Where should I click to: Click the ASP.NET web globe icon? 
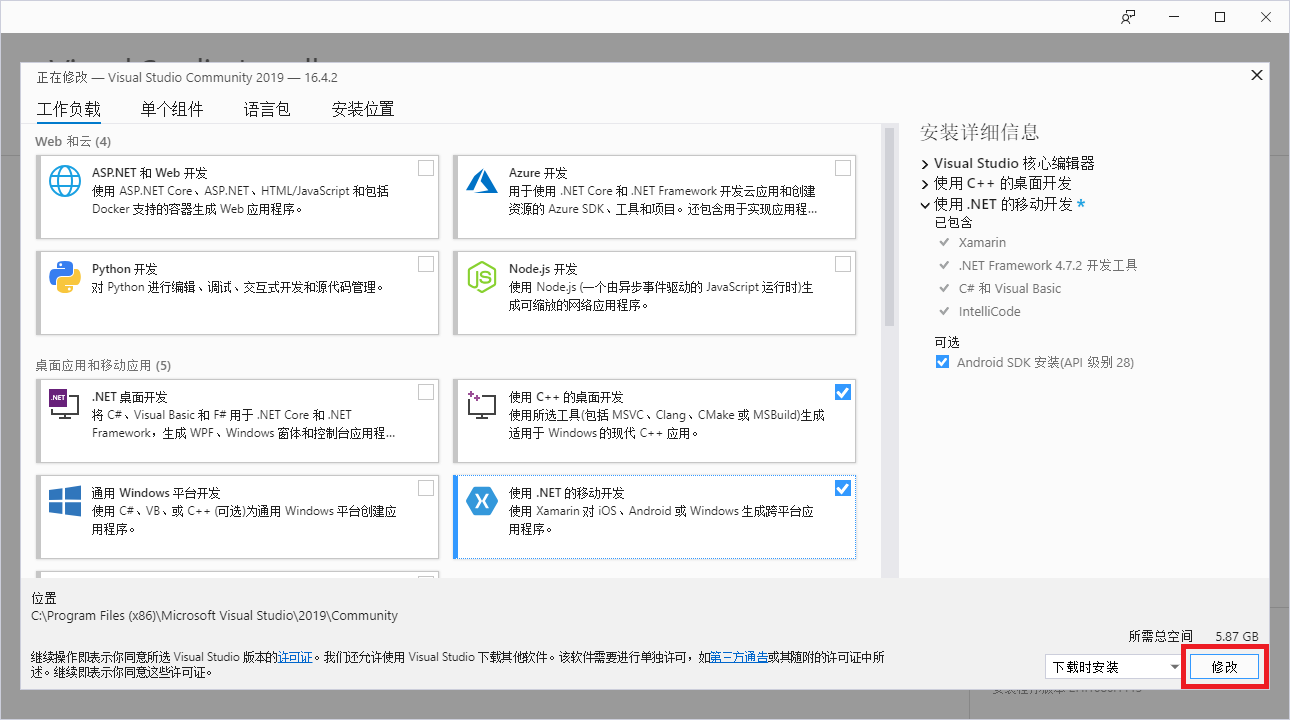65,181
